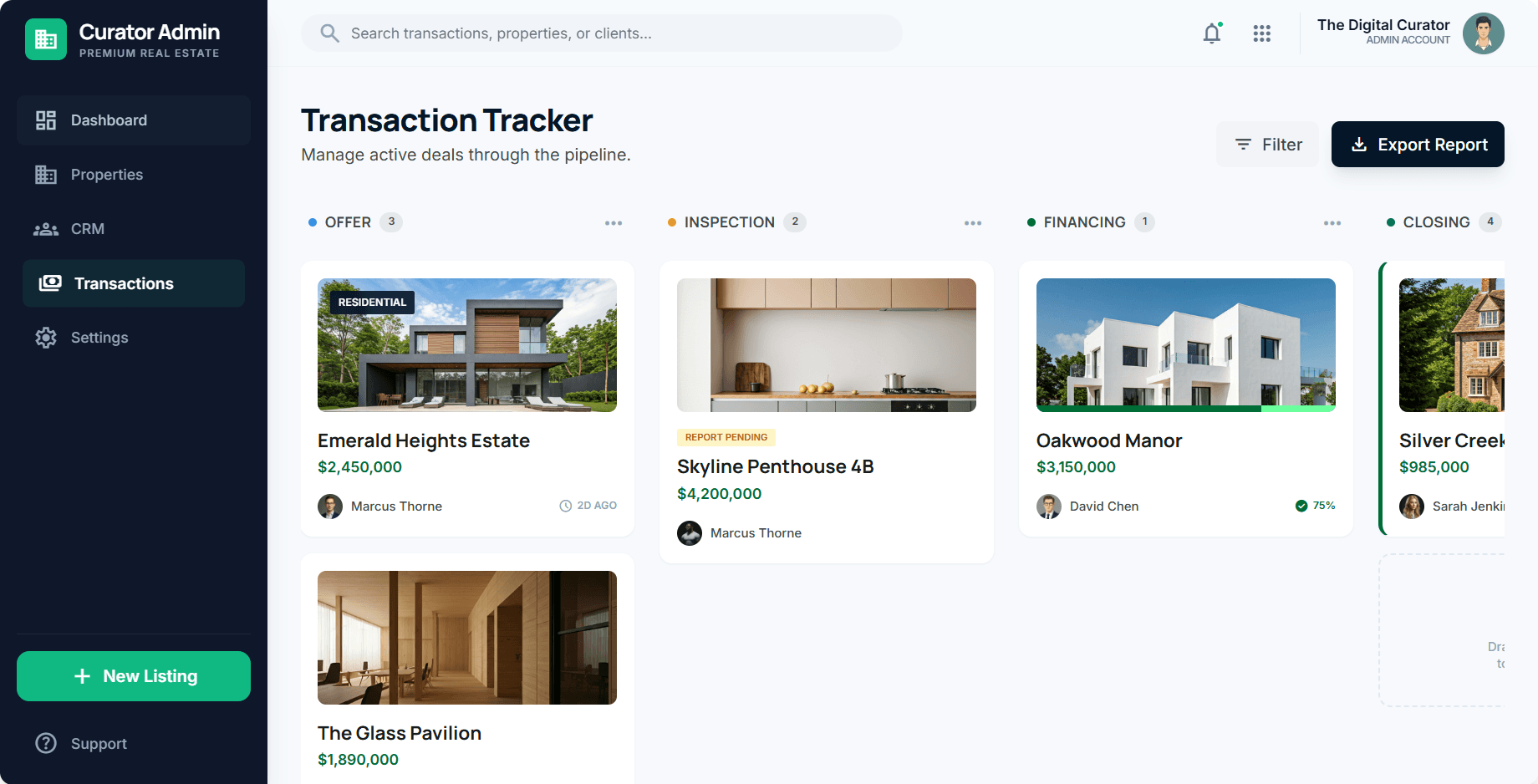Switch to the CLOSING pipeline column header
The height and width of the screenshot is (784, 1538).
pos(1436,221)
